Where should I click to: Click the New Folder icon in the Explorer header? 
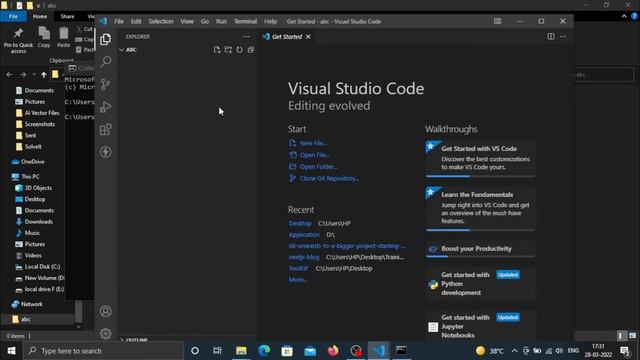[228, 50]
